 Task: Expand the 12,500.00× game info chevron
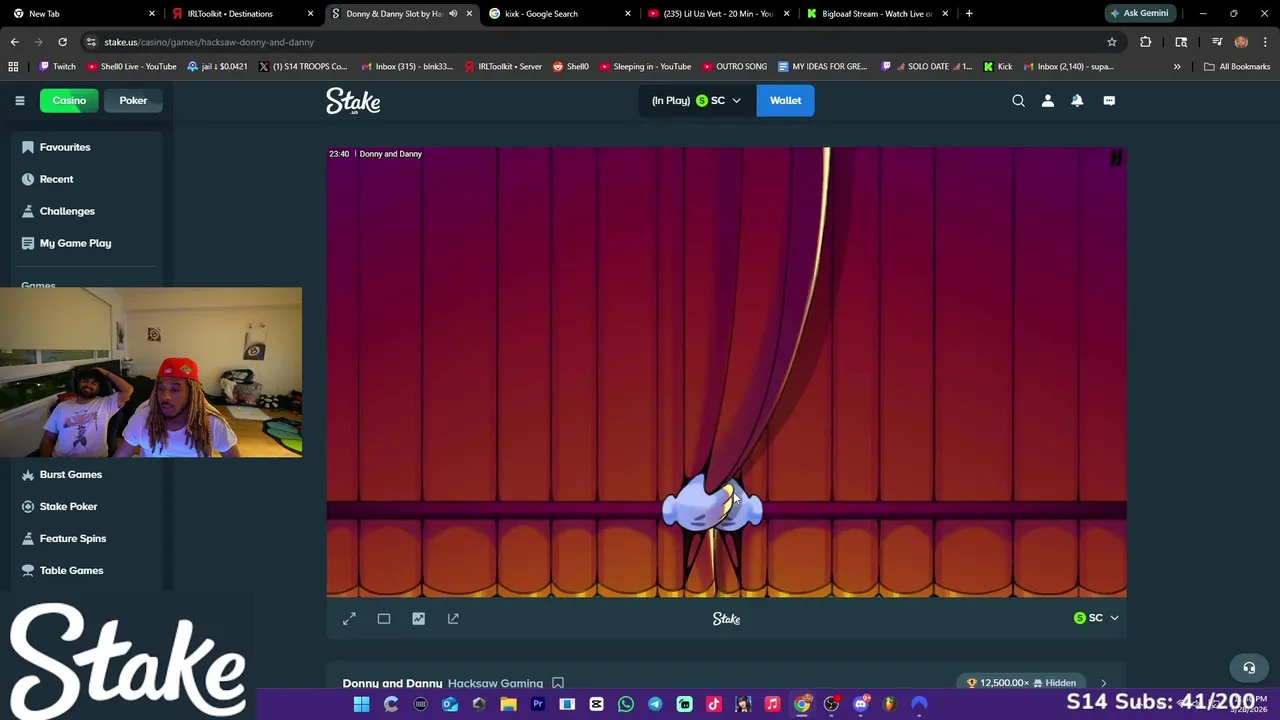coord(1103,683)
